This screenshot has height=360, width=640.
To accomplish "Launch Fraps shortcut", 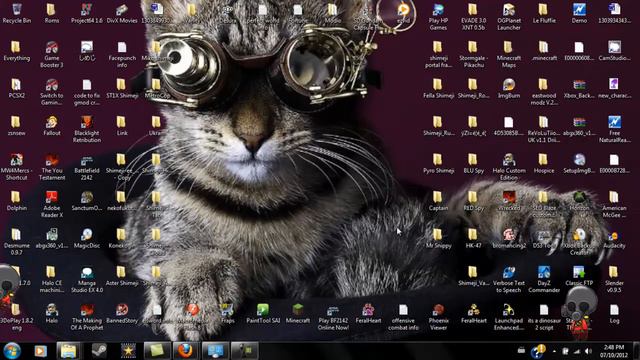I will pos(227,313).
